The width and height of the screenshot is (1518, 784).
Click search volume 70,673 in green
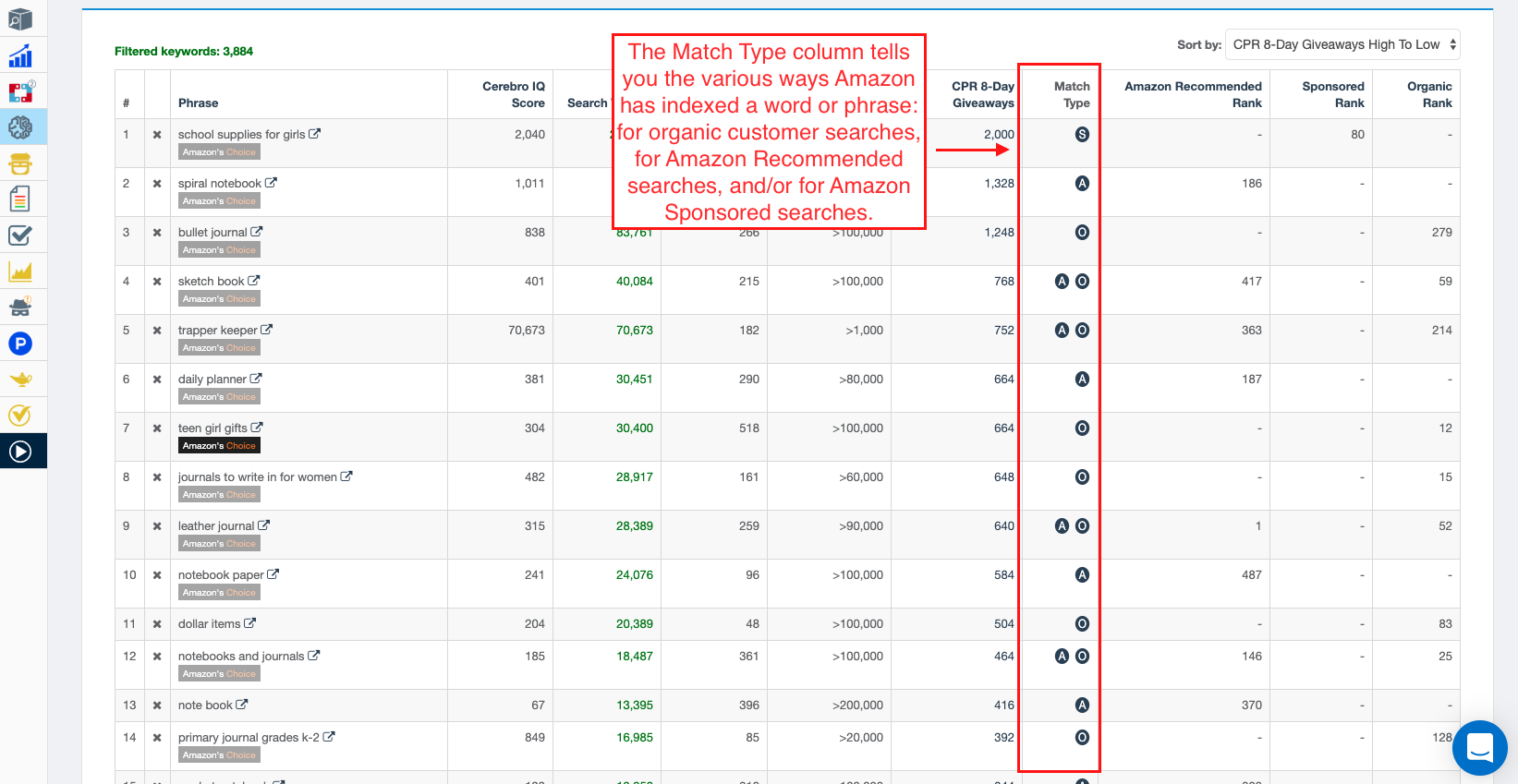635,331
